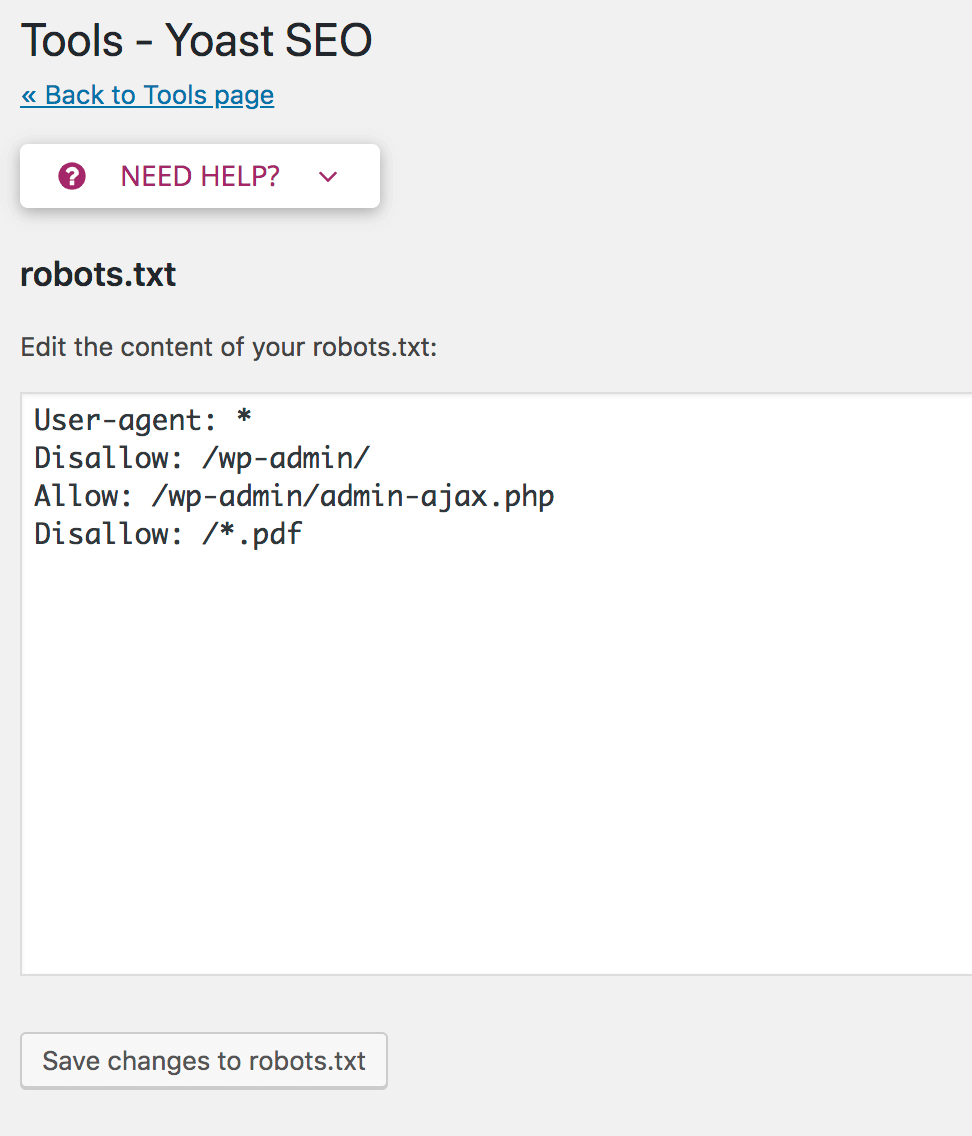Click the Disallow: /wp-admin/ line
972x1136 pixels.
pos(202,458)
